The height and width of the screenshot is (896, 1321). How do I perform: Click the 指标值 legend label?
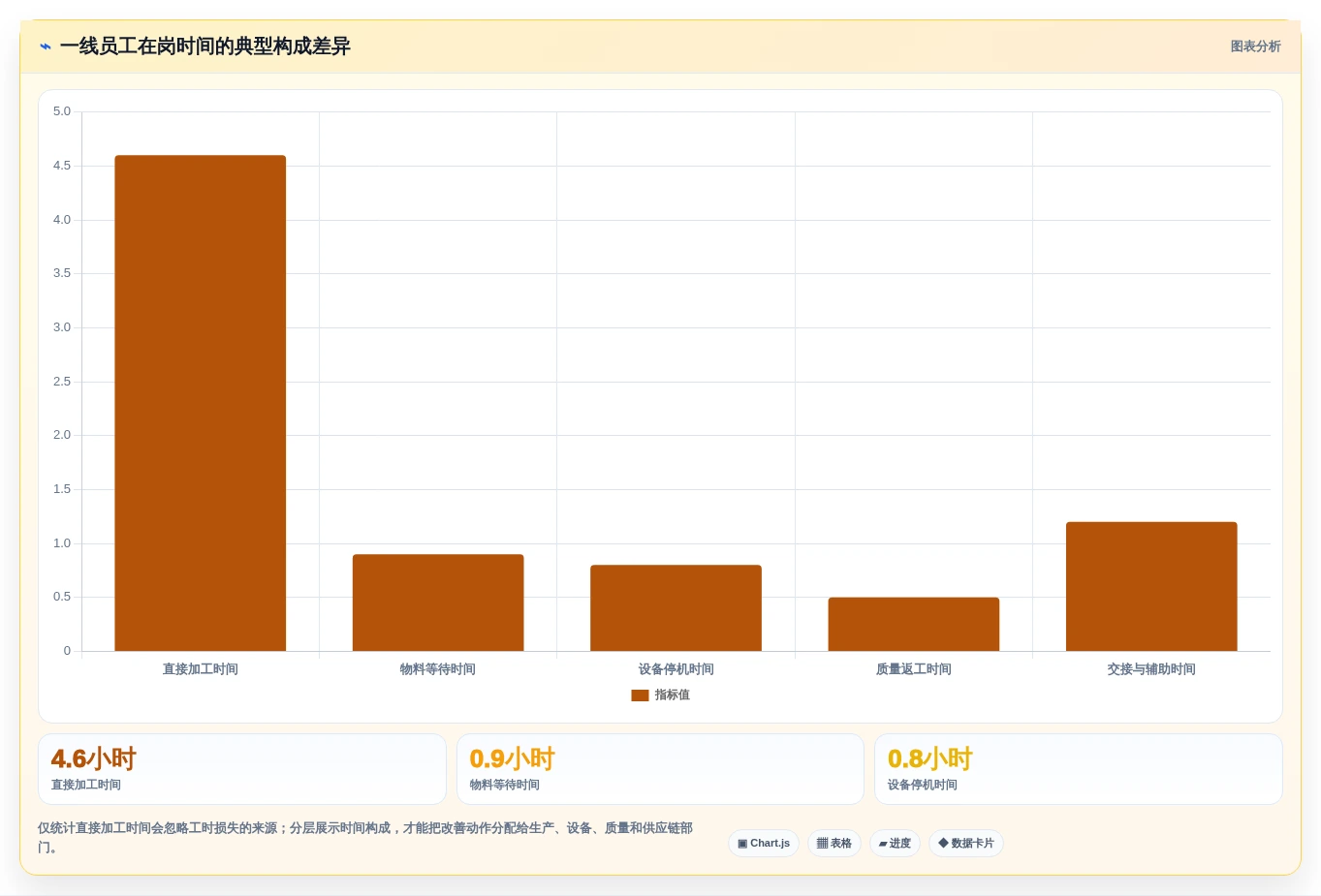(672, 695)
